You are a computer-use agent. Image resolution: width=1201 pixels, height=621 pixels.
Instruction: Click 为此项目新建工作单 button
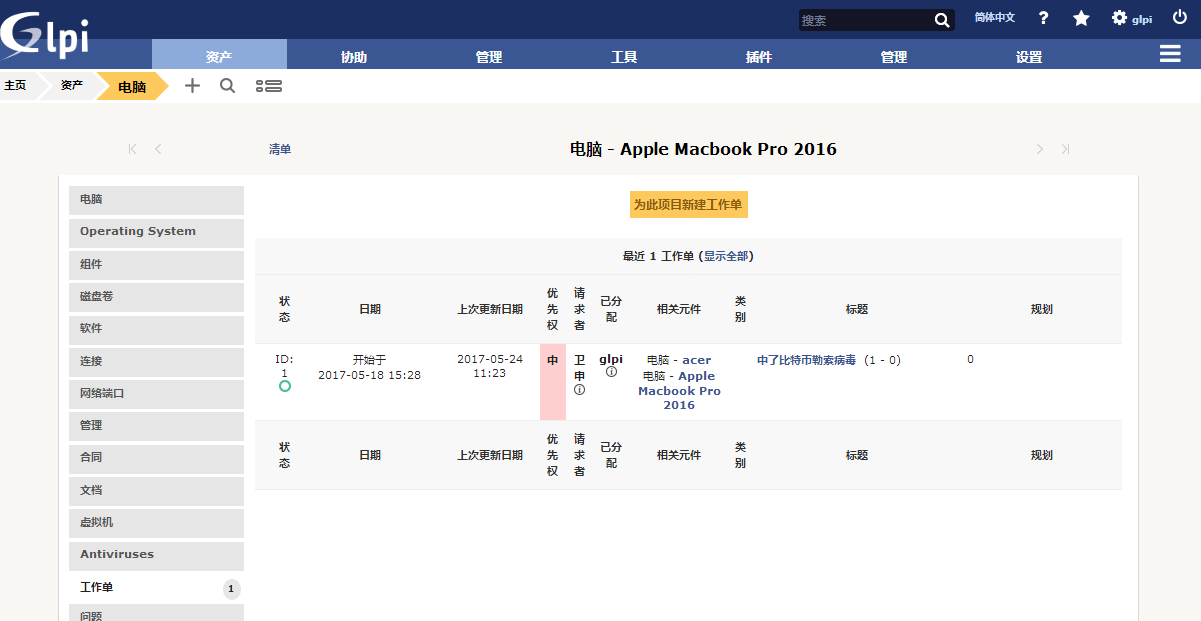tap(688, 204)
